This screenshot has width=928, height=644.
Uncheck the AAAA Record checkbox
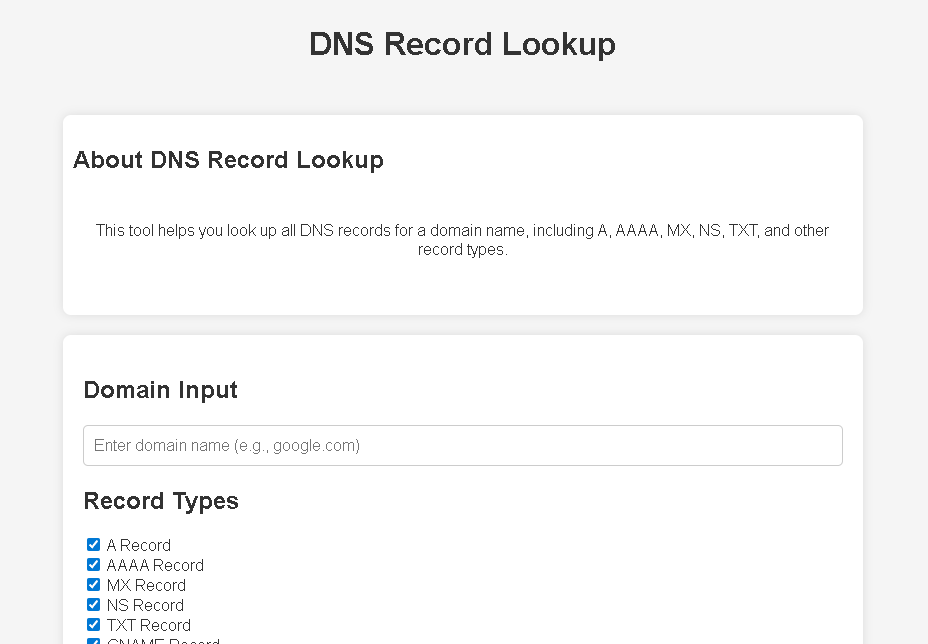pyautogui.click(x=94, y=565)
